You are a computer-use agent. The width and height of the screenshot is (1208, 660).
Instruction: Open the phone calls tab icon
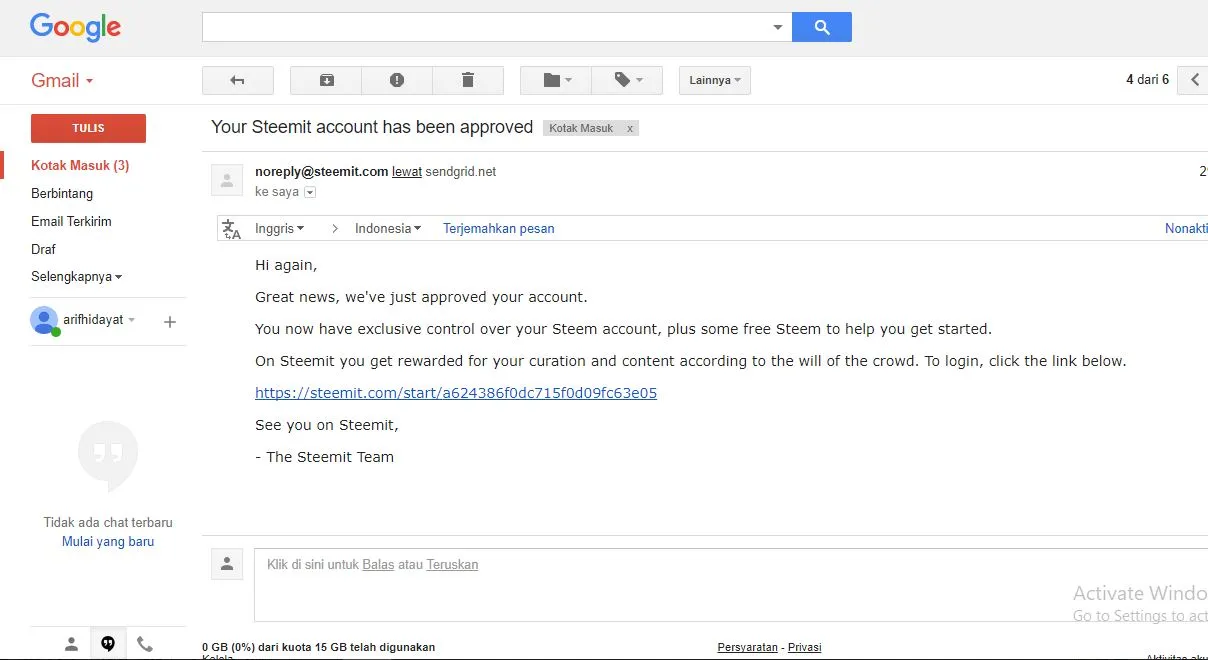point(145,644)
